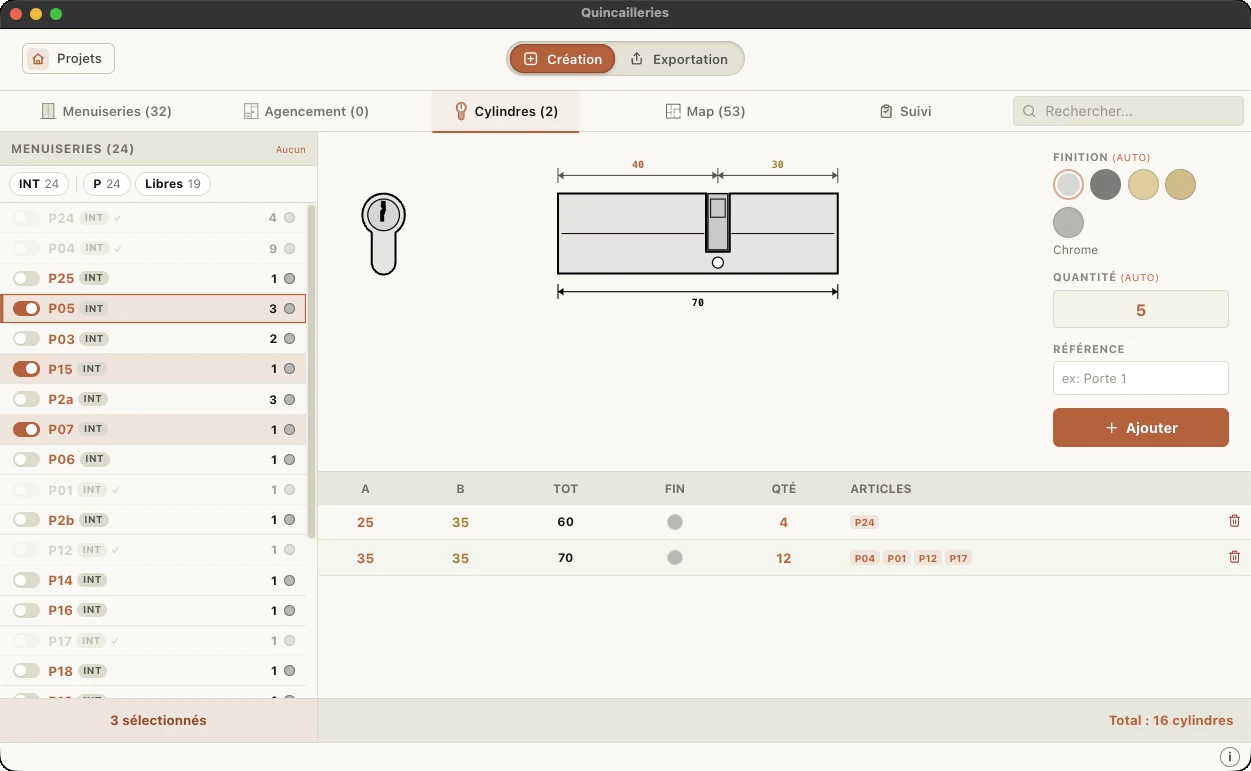Click the P 24 filter chip

107,184
